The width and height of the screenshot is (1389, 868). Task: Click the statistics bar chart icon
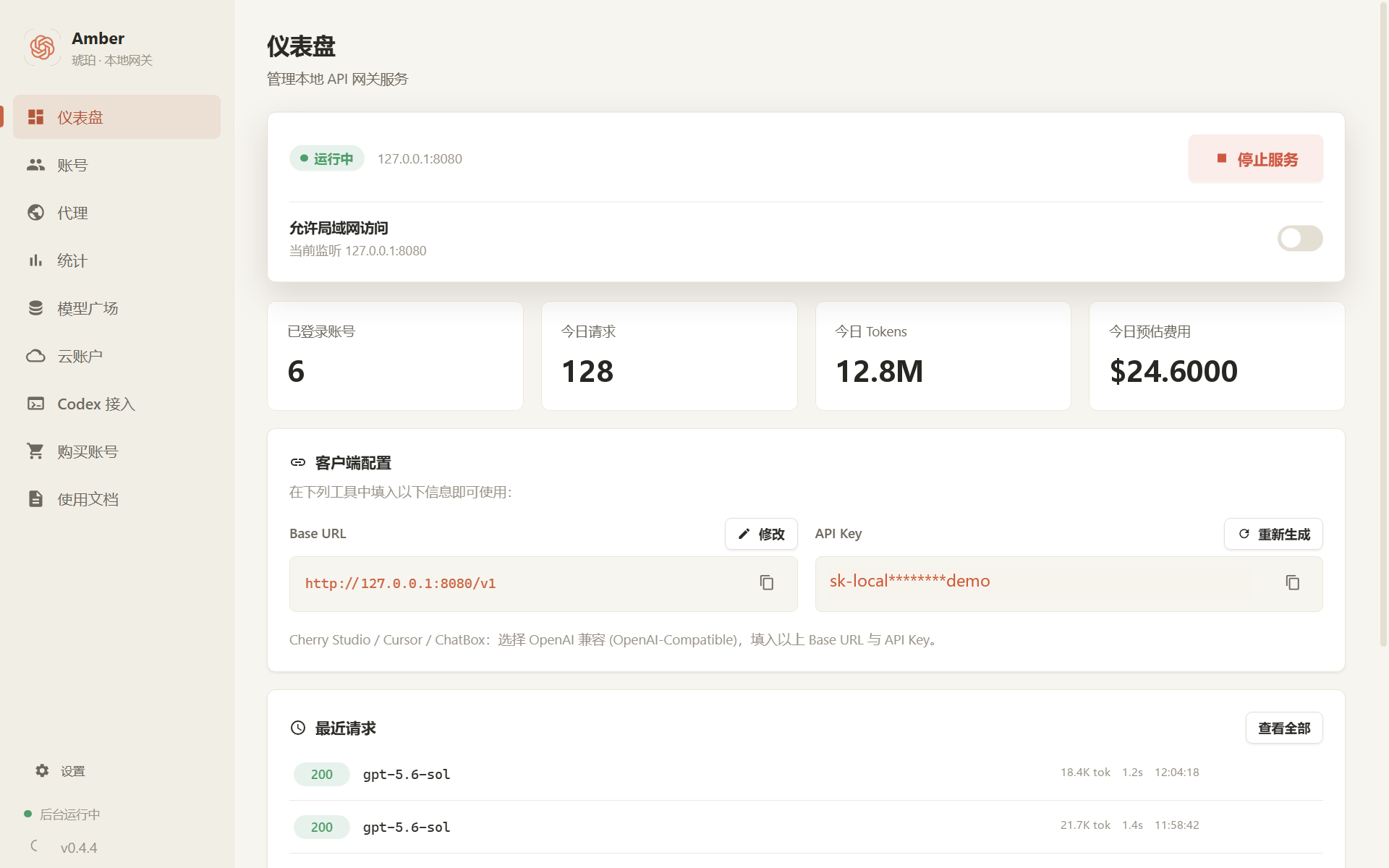coord(35,260)
